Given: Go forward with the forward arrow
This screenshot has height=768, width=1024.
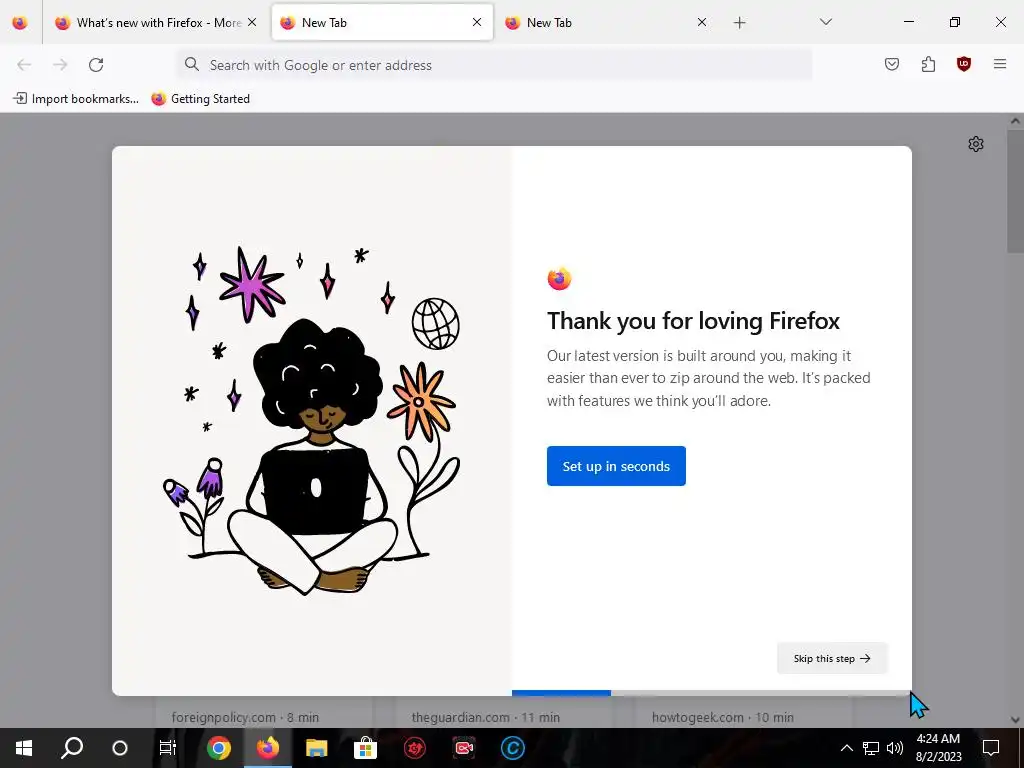Looking at the screenshot, I should tap(60, 65).
